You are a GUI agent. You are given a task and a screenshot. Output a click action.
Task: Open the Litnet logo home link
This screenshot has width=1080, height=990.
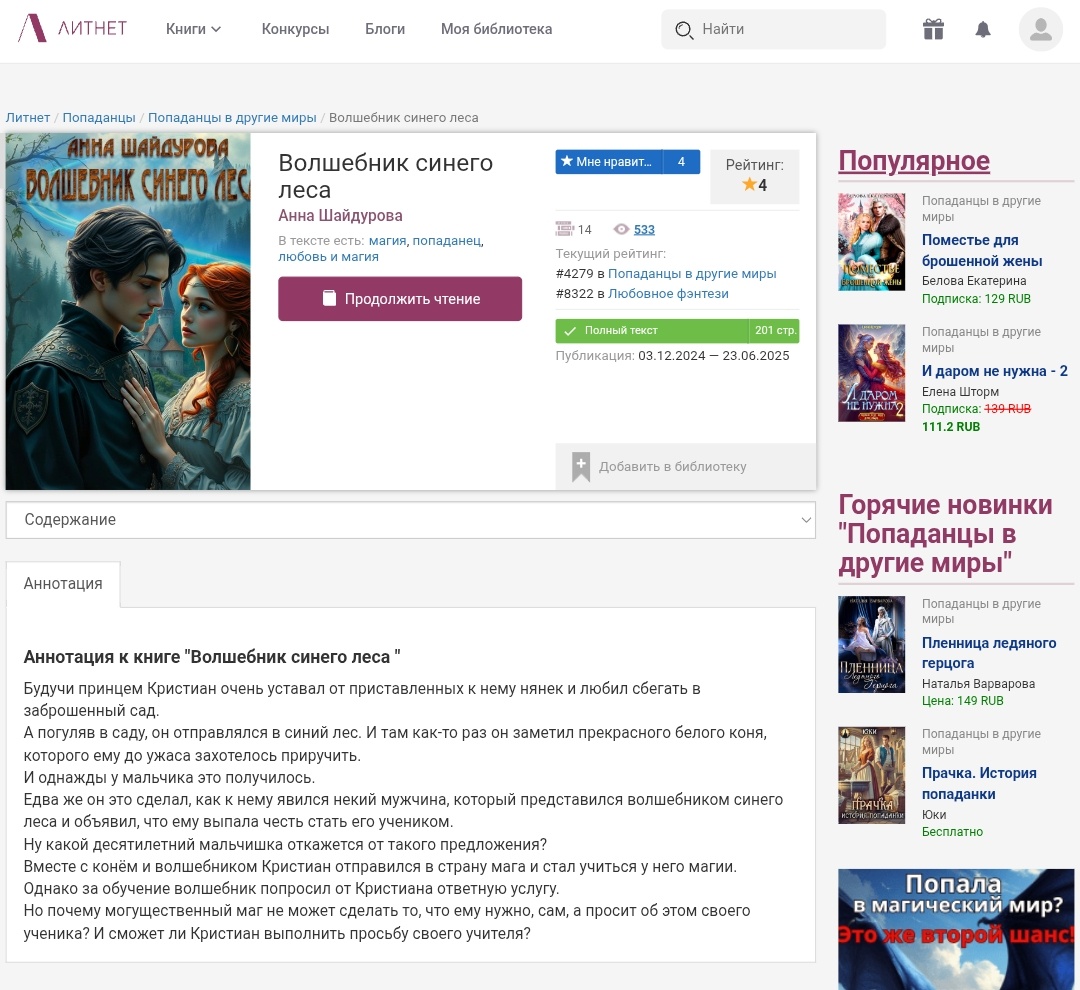(72, 28)
